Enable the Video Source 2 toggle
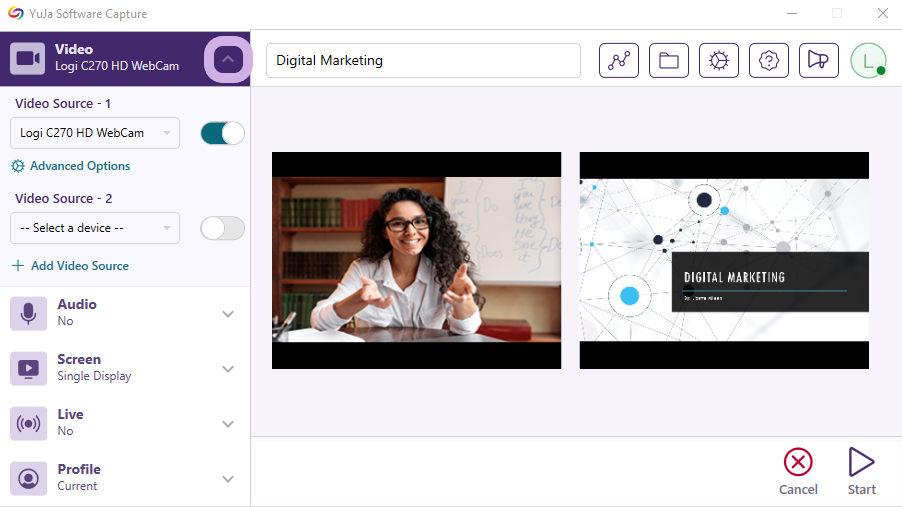The image size is (902, 507). coord(222,228)
